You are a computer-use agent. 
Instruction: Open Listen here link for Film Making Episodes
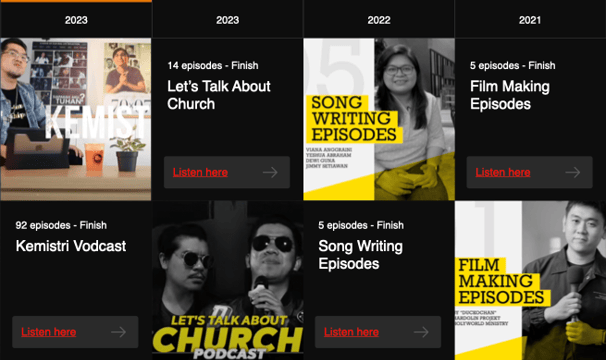tap(503, 172)
